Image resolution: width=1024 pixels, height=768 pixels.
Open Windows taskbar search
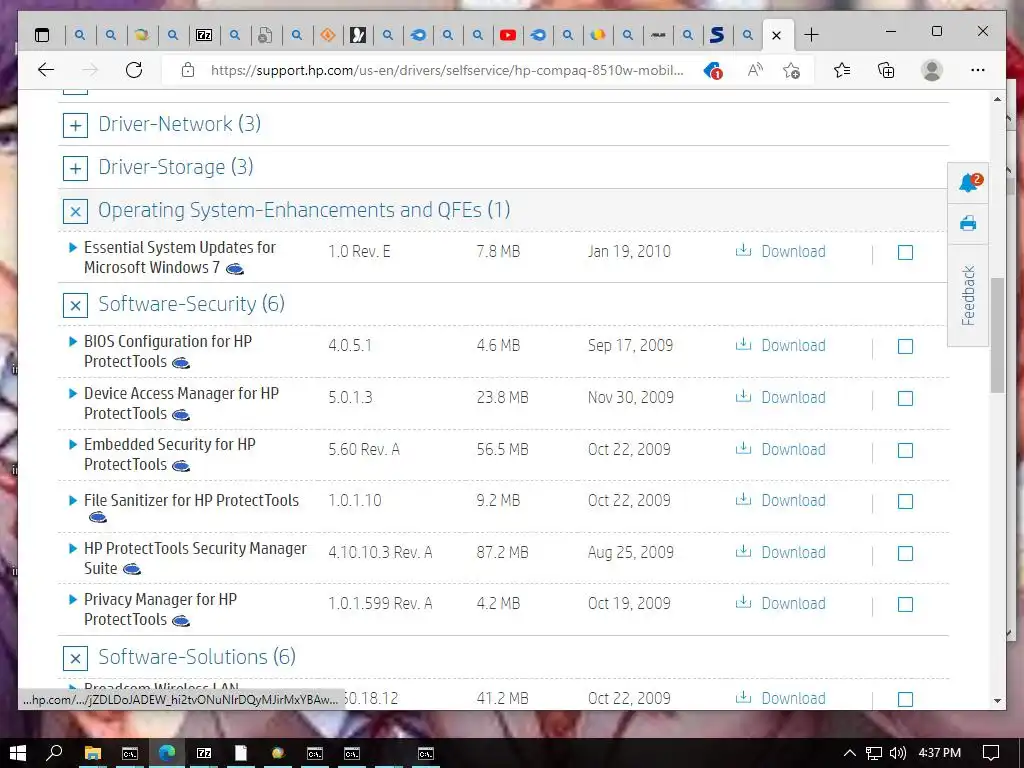coord(55,753)
